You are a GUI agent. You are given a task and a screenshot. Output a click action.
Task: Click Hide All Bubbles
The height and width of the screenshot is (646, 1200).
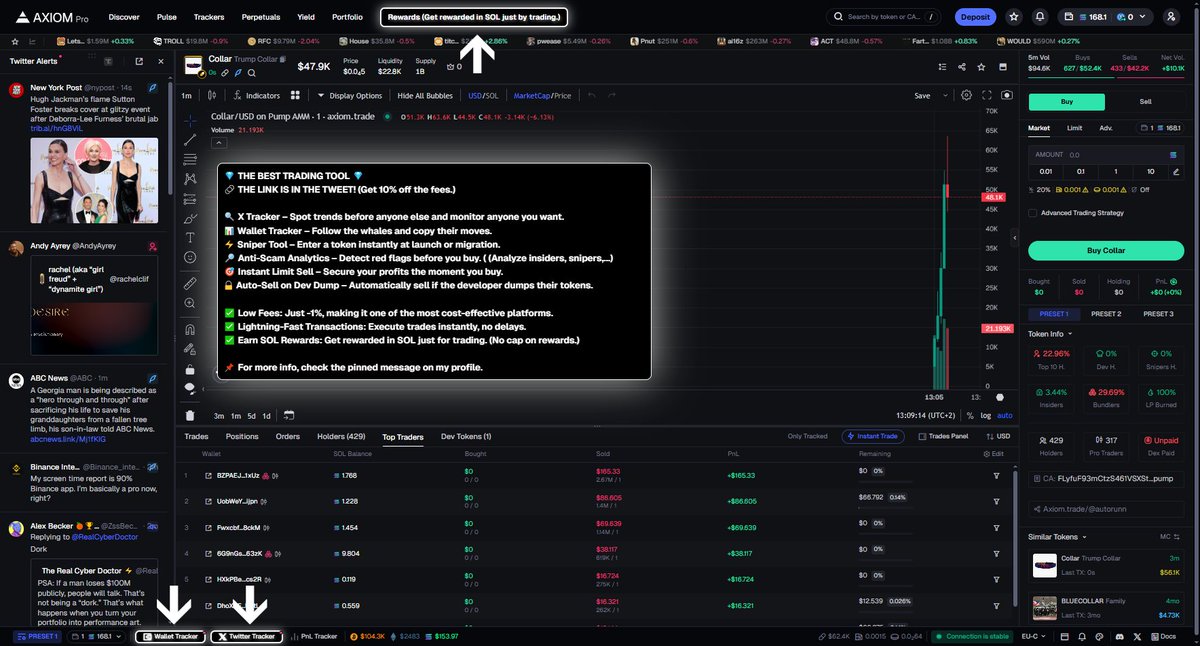(x=425, y=96)
